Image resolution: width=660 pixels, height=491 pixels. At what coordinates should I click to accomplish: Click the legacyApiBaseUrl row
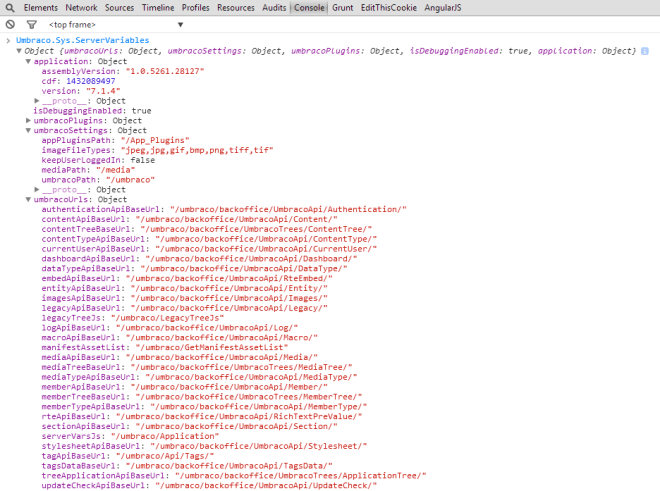184,308
